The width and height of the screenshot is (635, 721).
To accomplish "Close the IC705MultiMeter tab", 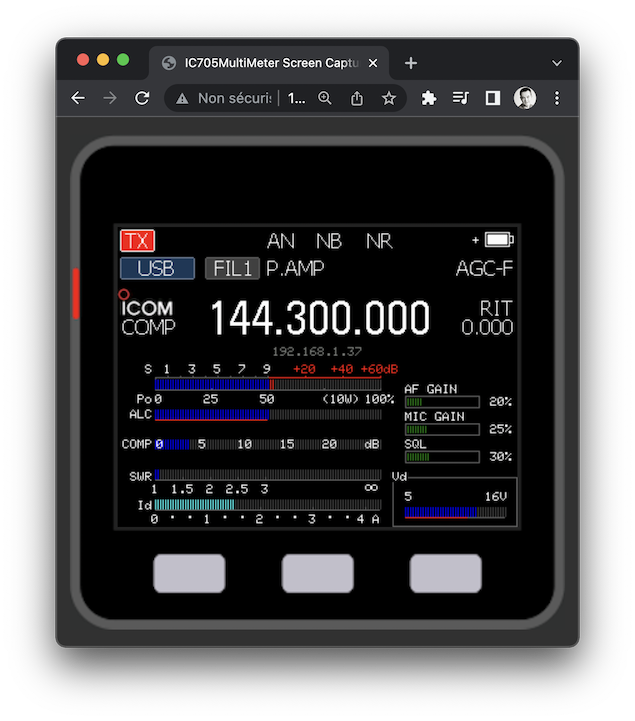I will click(x=373, y=63).
